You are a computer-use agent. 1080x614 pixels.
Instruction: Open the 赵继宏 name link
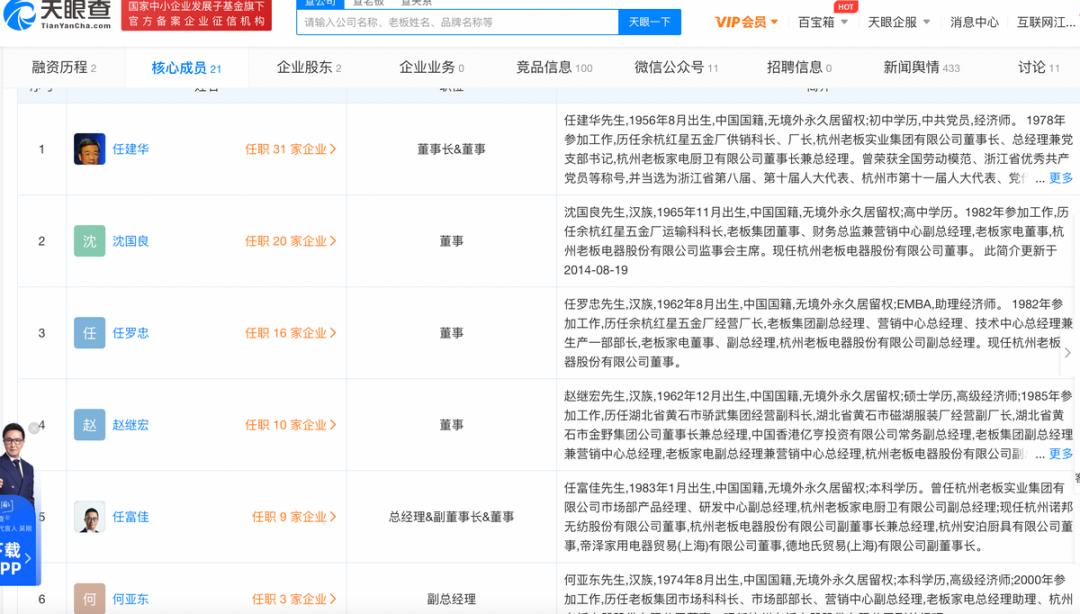click(x=130, y=424)
